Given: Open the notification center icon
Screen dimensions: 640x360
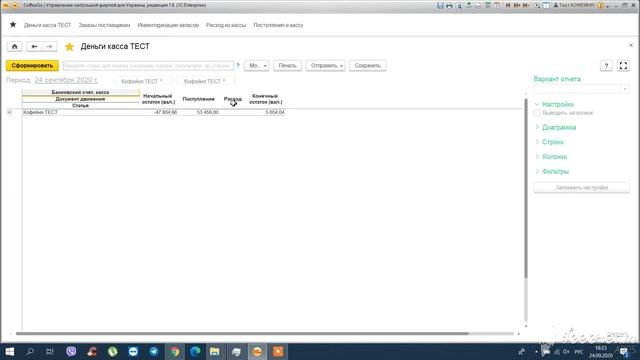Looking at the screenshot, I should coord(624,352).
